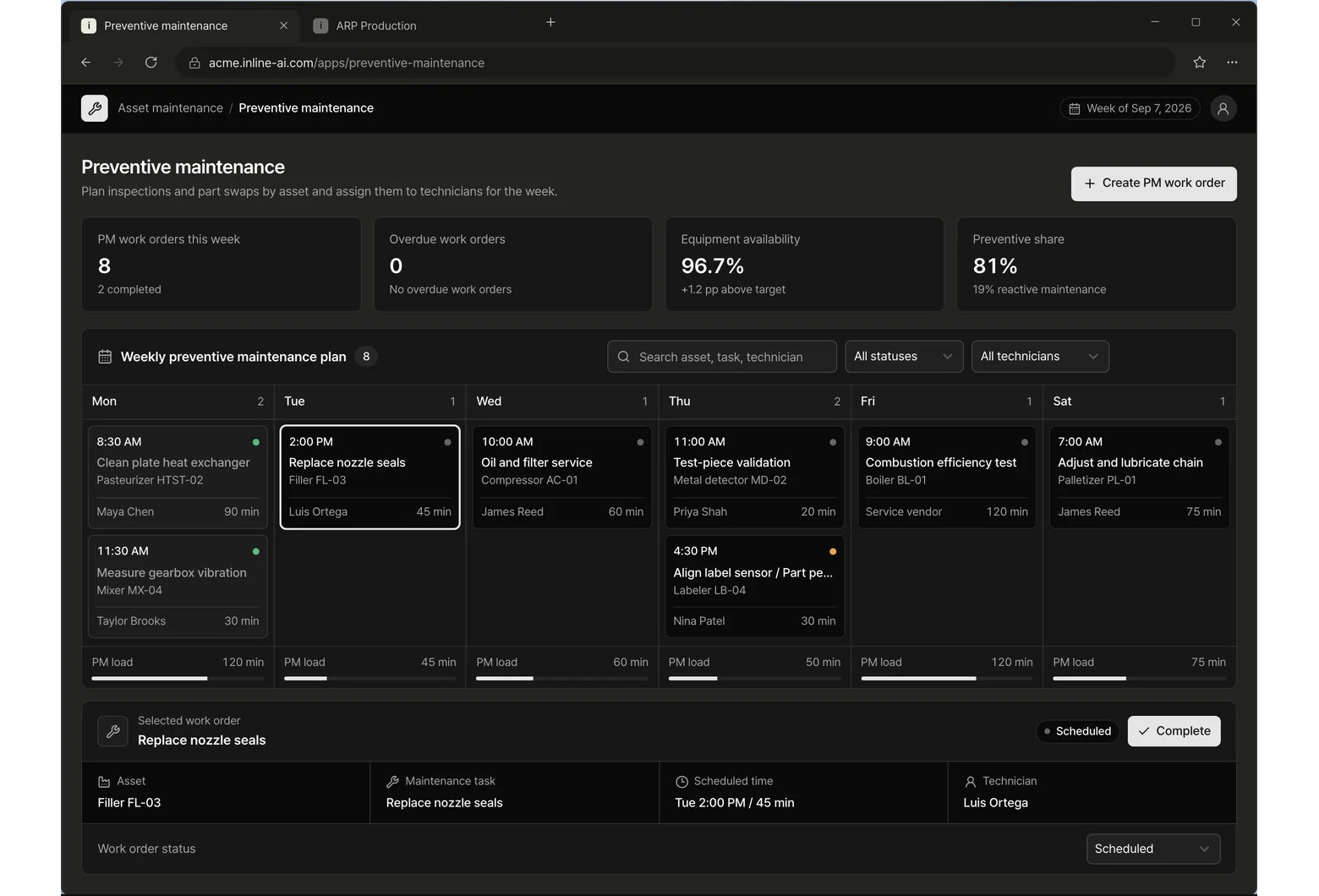Open the browser three-dot menu

click(1232, 63)
